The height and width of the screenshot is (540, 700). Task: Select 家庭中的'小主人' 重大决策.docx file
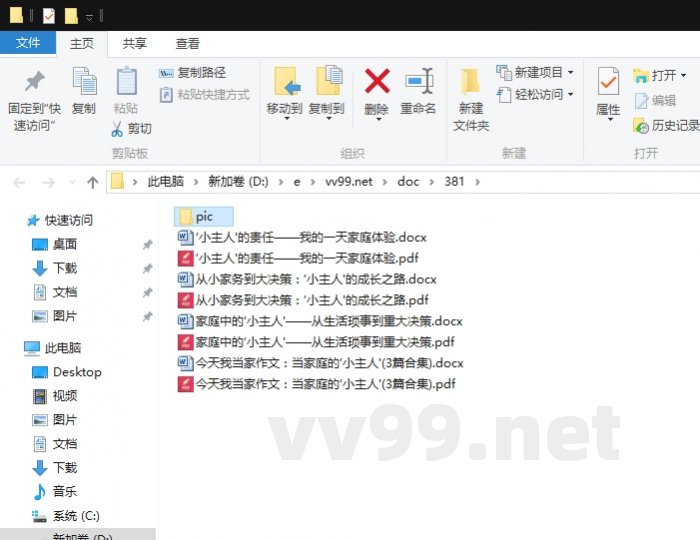320,321
